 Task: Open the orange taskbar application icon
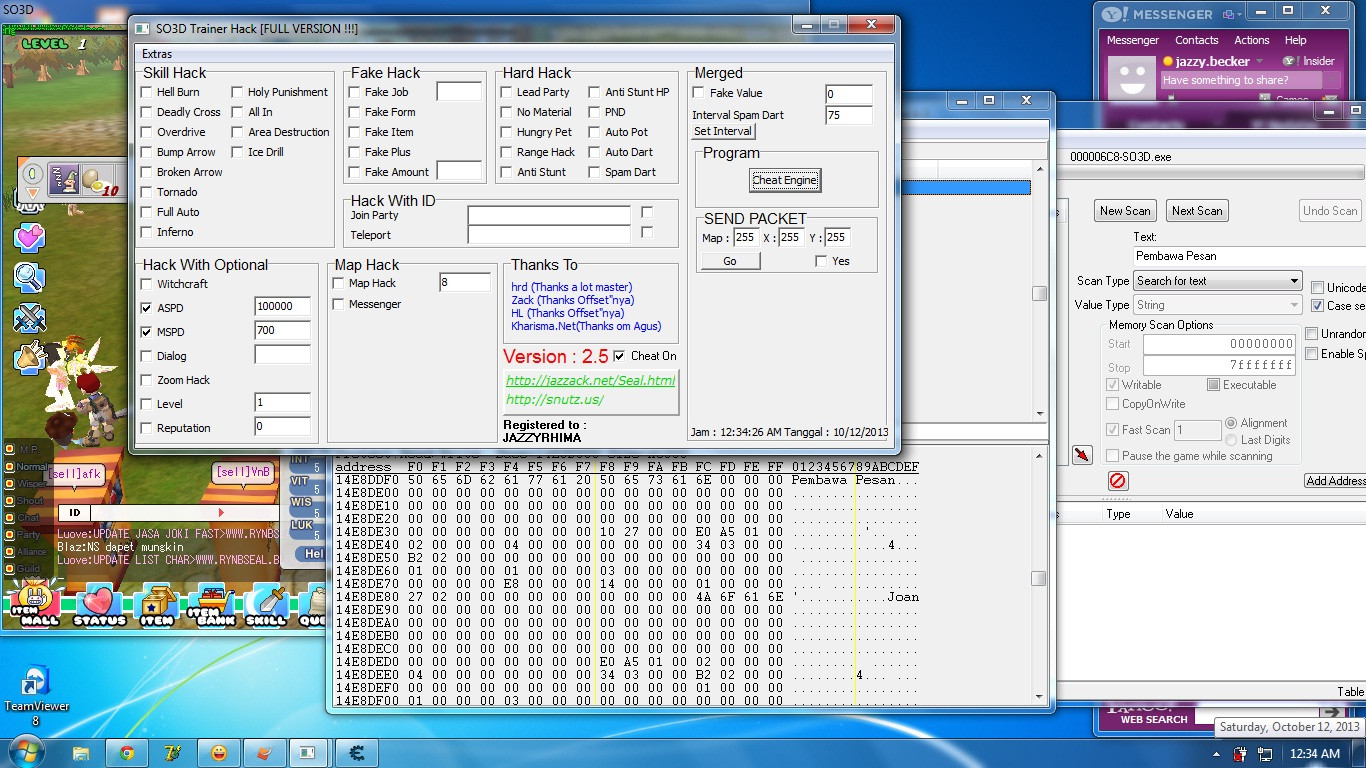pos(264,752)
